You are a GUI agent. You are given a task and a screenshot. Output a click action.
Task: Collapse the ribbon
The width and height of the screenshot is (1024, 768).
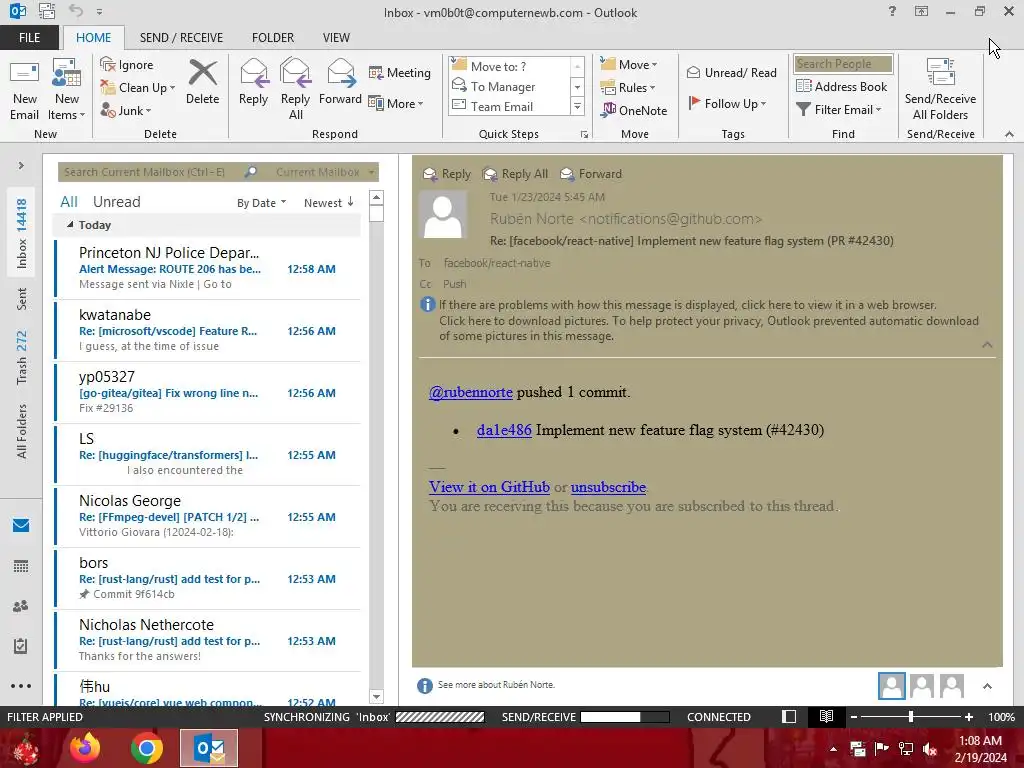[1009, 134]
